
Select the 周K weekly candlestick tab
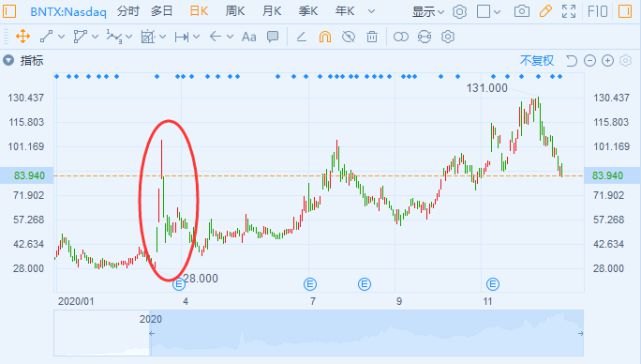[235, 11]
